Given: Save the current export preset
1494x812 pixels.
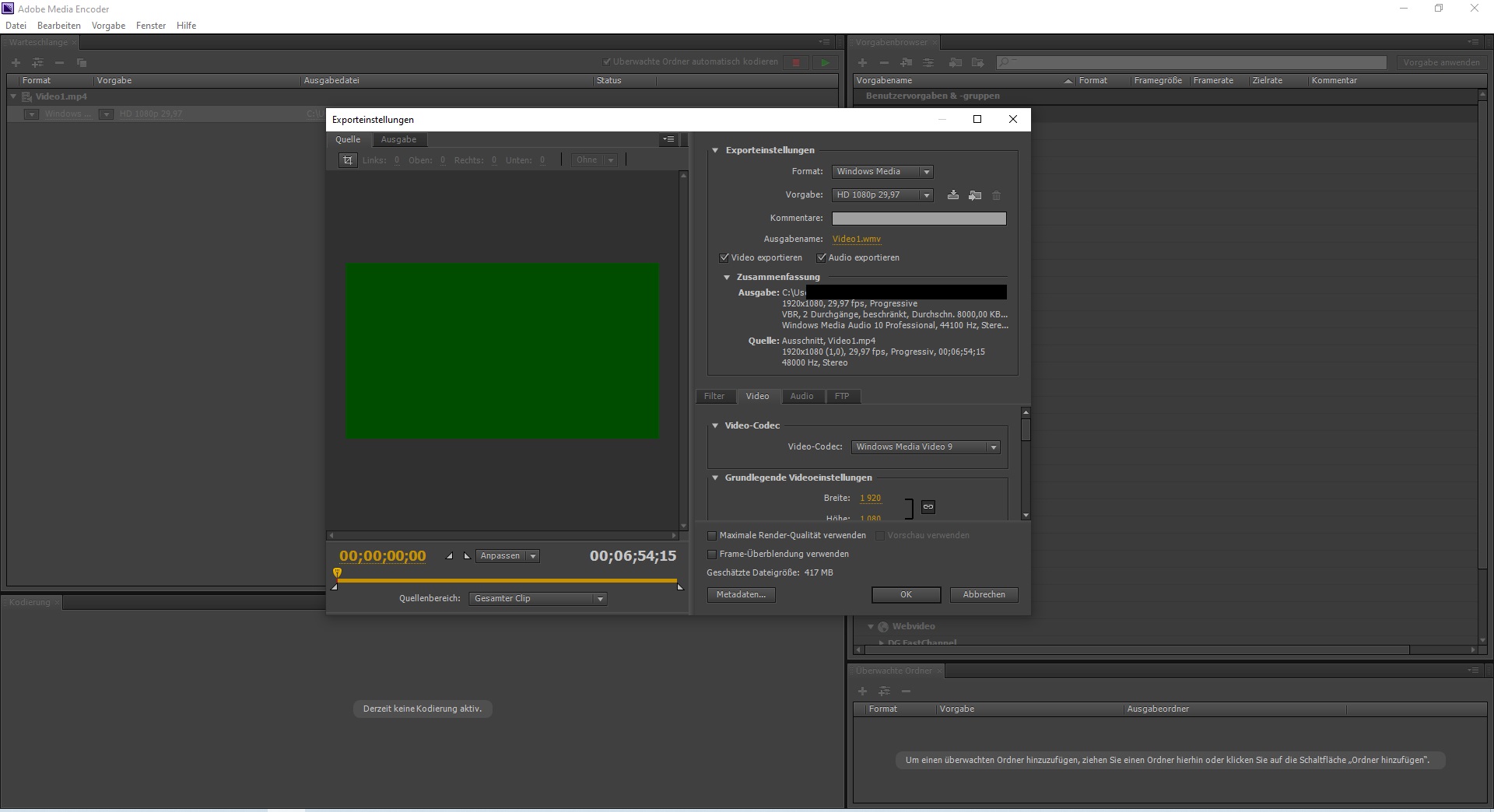Looking at the screenshot, I should (x=953, y=195).
